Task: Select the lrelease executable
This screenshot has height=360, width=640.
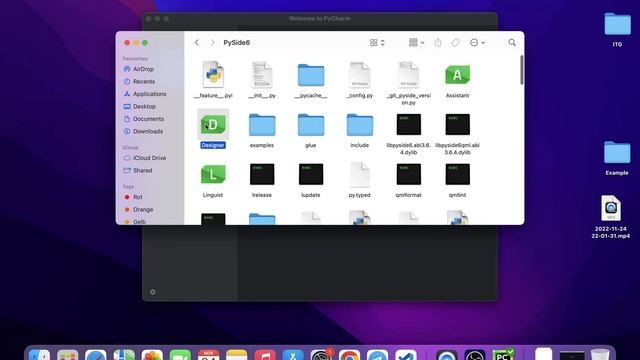Action: pyautogui.click(x=262, y=174)
